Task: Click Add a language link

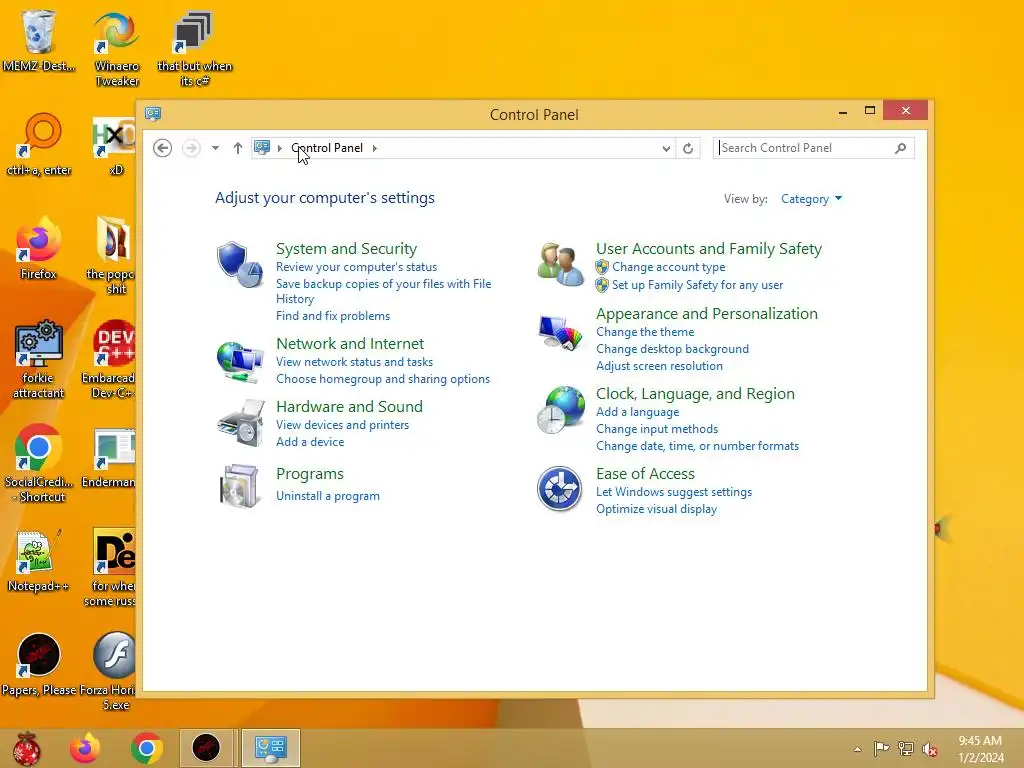Action: (x=637, y=412)
